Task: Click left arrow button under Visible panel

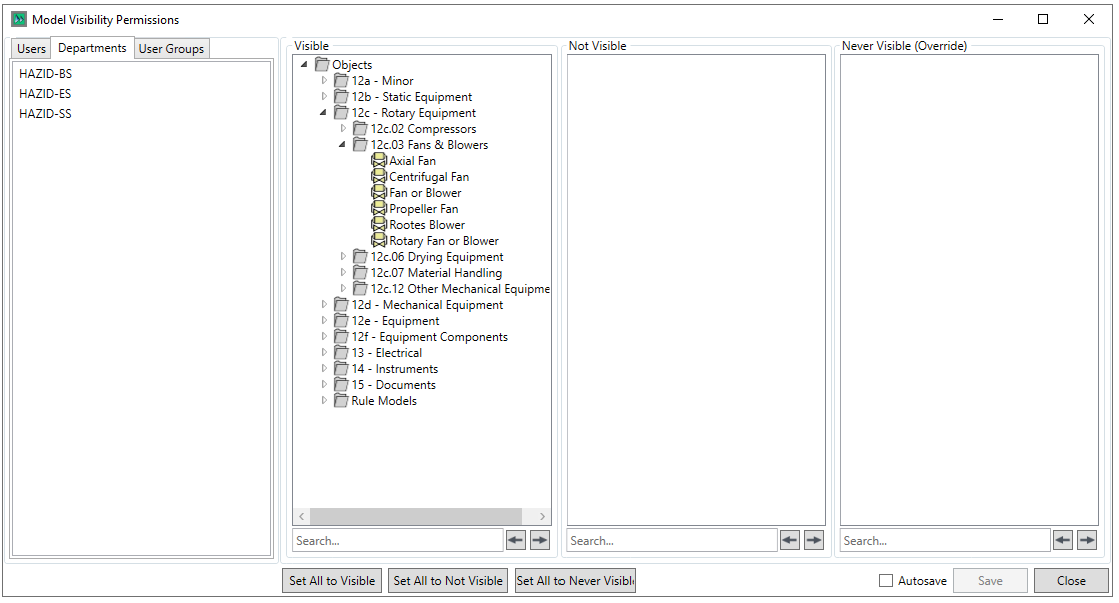Action: 516,540
